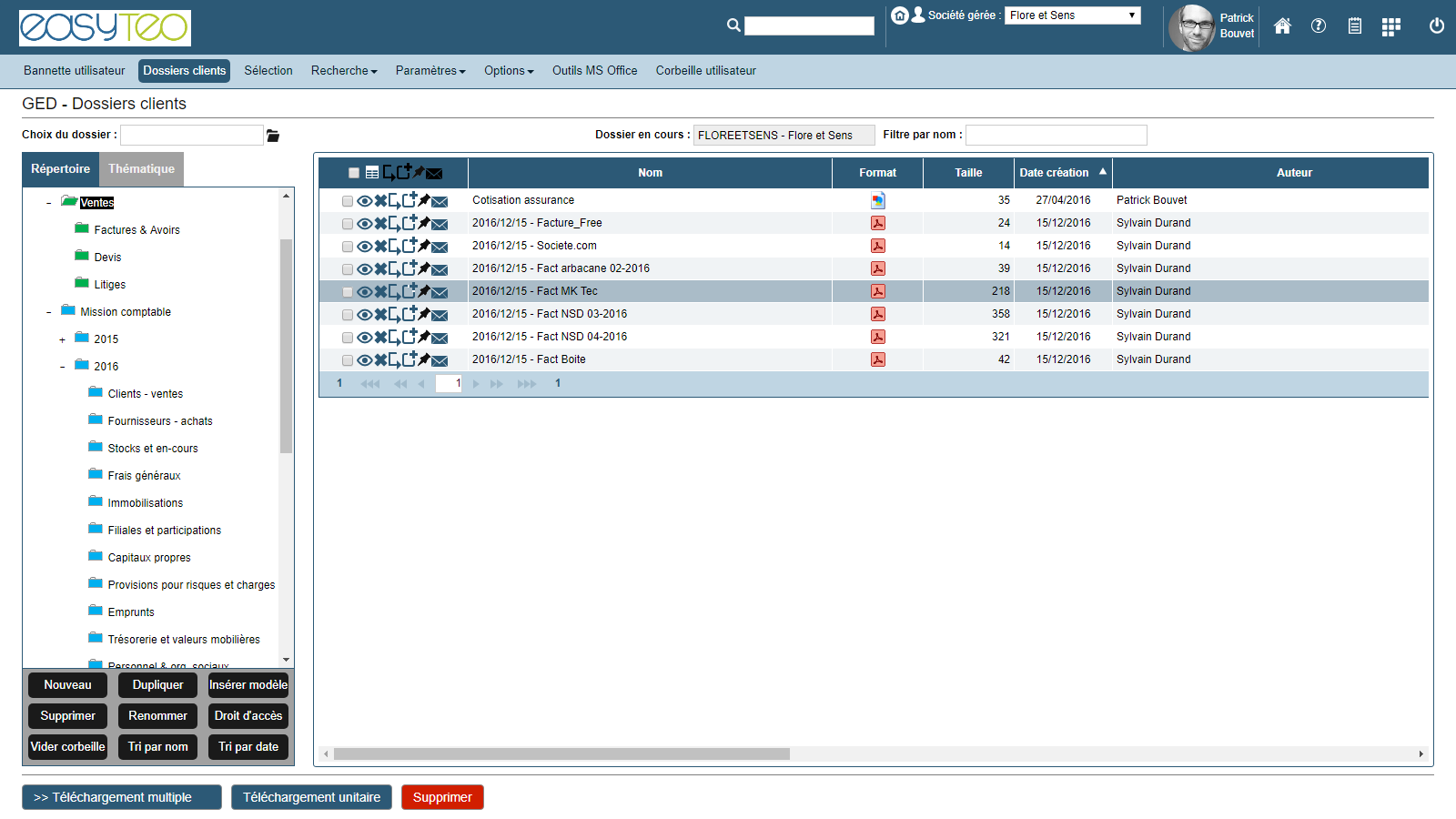Switch to the Thématique tab

pos(141,169)
